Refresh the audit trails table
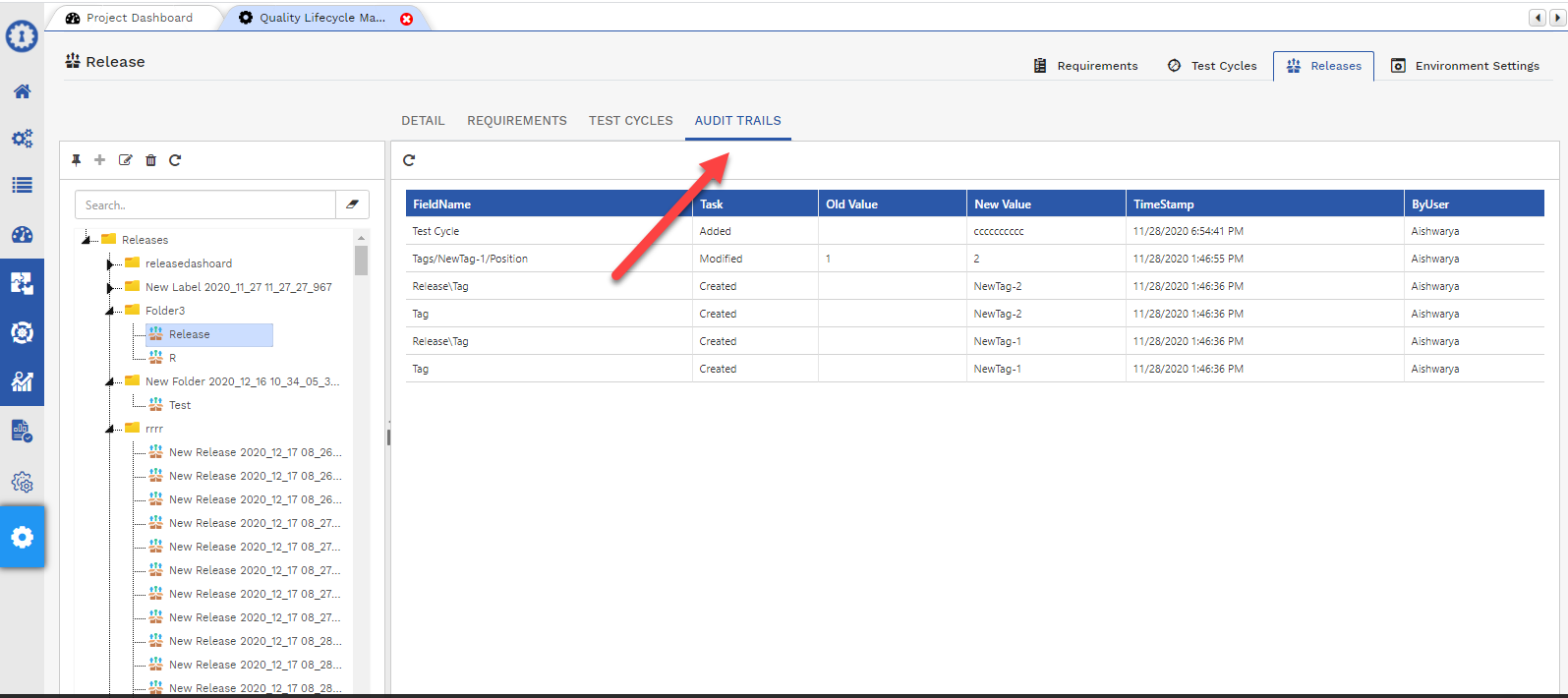Viewport: 1568px width, 698px height. tap(409, 160)
